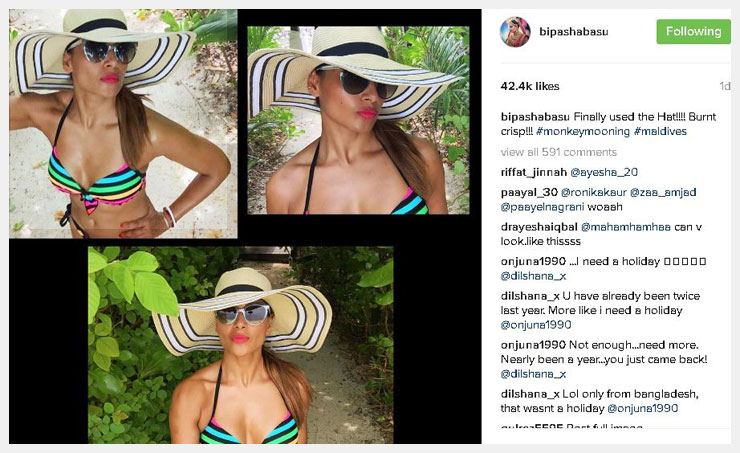The height and width of the screenshot is (453, 740).
Task: Open the @paayelnagrani mention
Action: 542,207
